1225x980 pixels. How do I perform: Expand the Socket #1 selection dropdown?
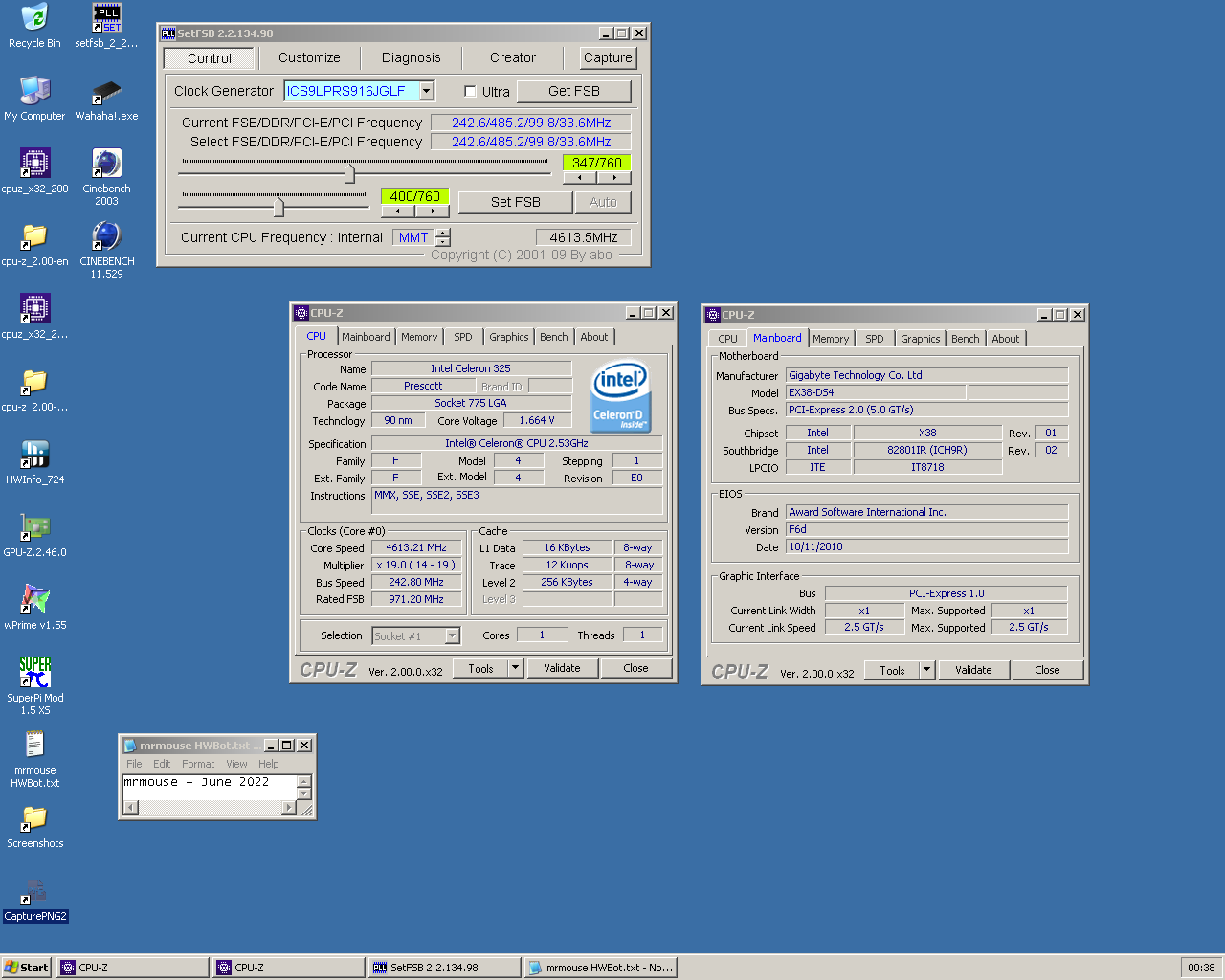[453, 635]
